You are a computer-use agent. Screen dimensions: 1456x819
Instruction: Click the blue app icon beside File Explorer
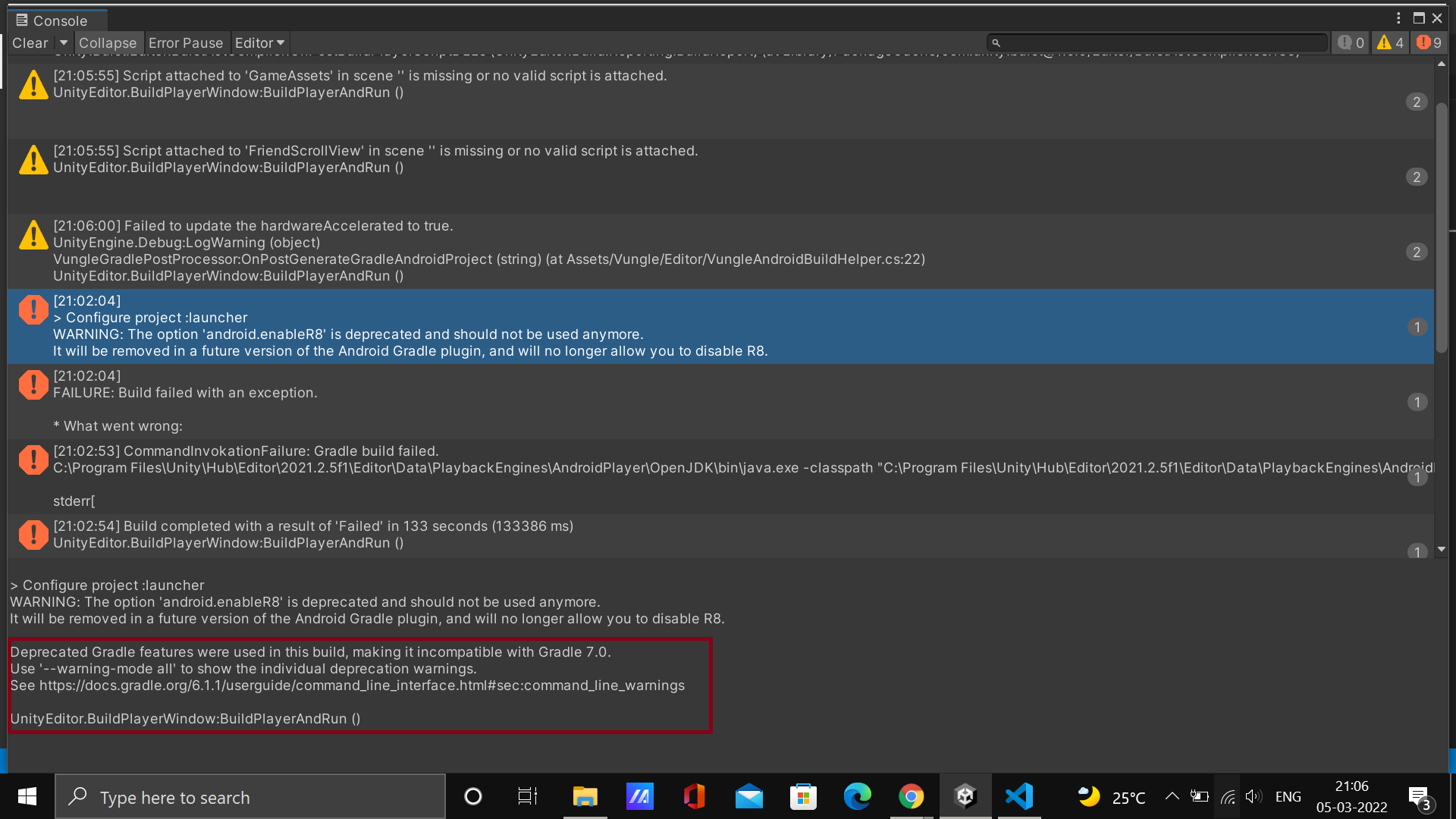[x=639, y=796]
